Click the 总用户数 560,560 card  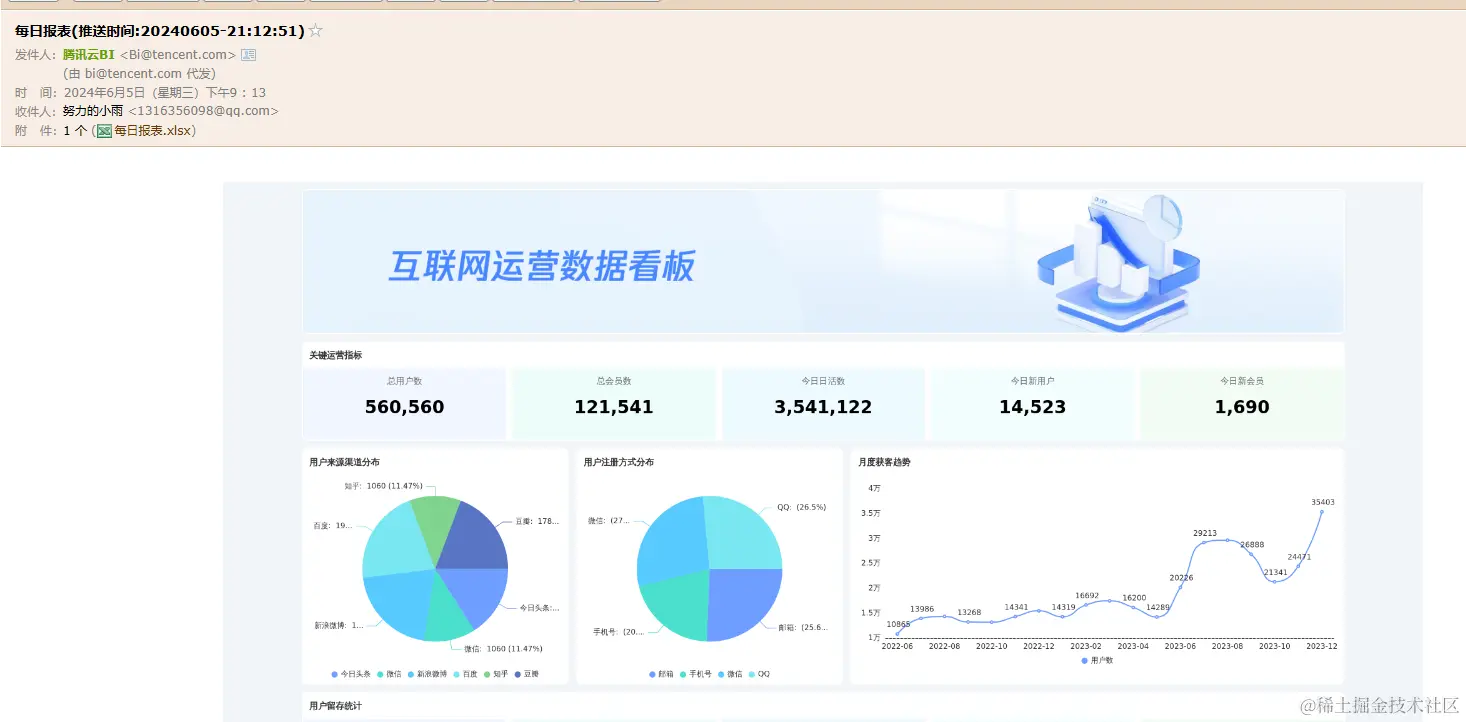404,403
